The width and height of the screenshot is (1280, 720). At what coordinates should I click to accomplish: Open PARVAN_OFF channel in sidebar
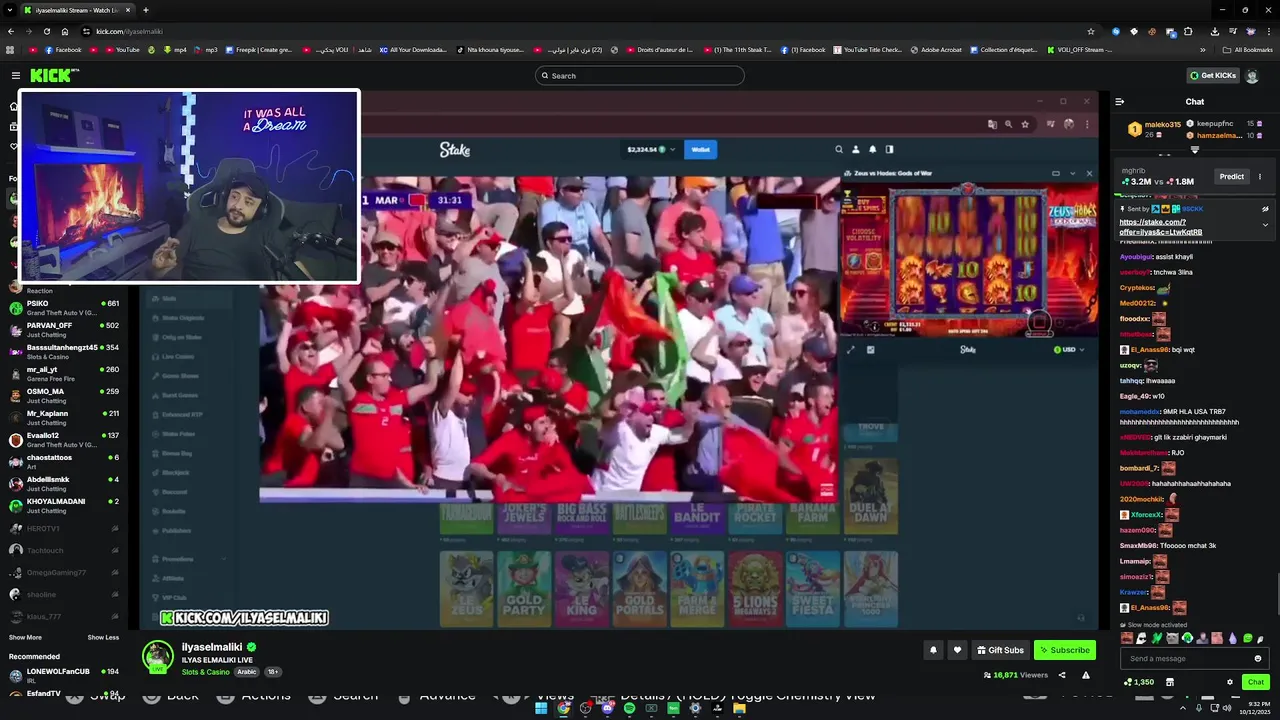[65, 330]
